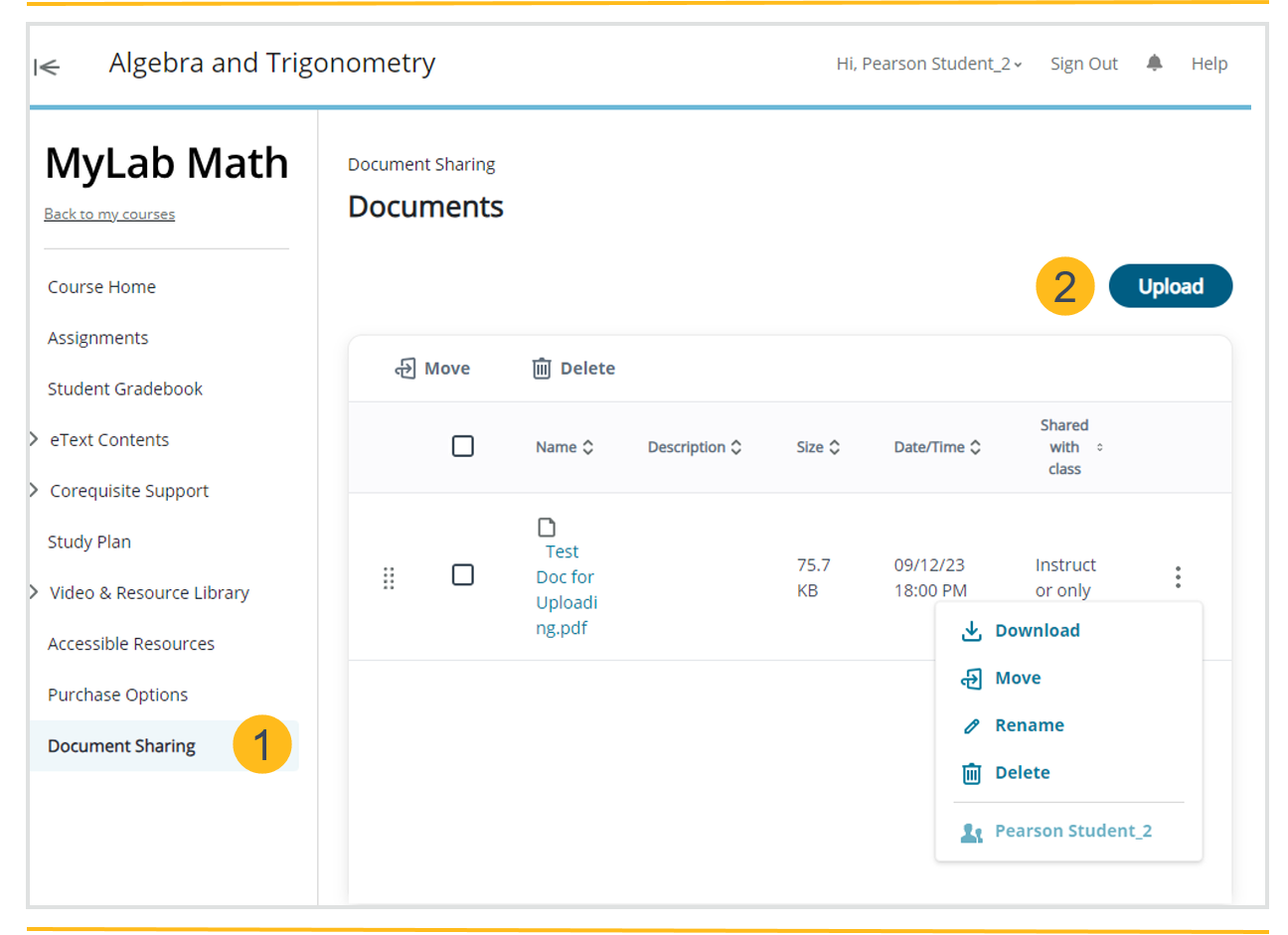1288x935 pixels.
Task: Expand Video & Resource Library chevron
Action: (x=34, y=592)
